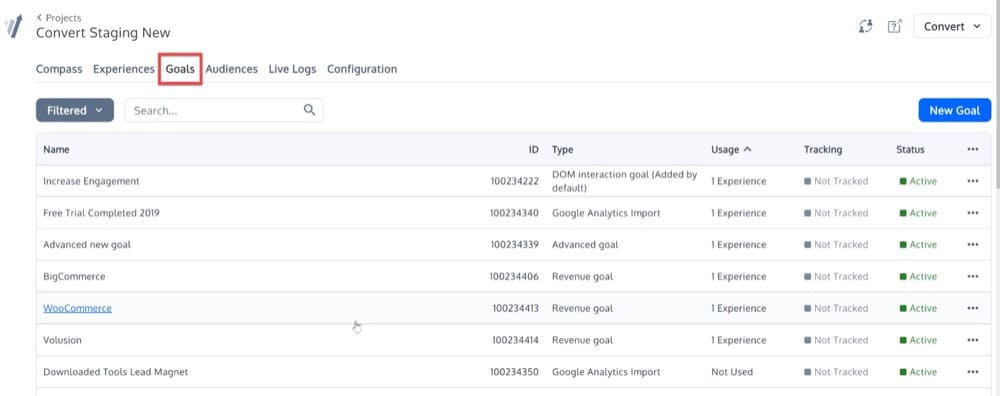Viewport: 1000px width, 396px height.
Task: Select the Free Trial Completed 2019 goal
Action: click(101, 213)
